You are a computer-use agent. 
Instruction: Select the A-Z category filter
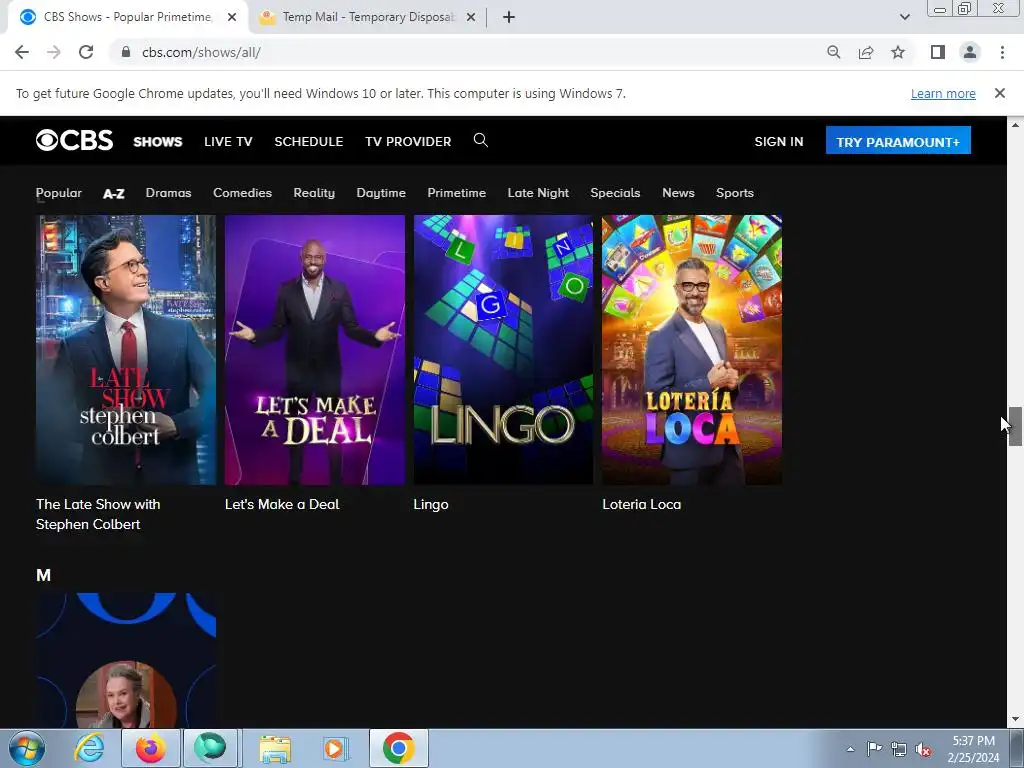pyautogui.click(x=114, y=193)
